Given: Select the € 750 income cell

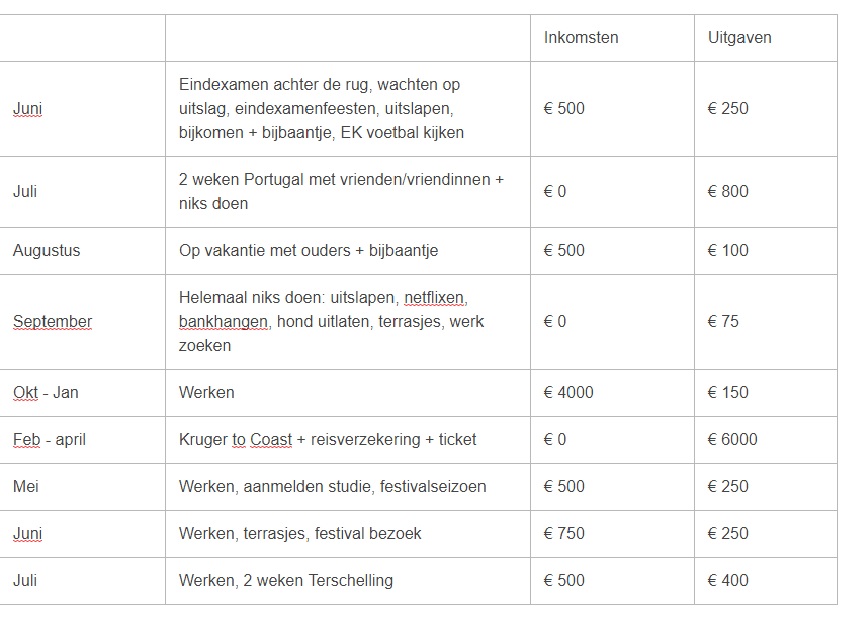Looking at the screenshot, I should click(x=564, y=533).
